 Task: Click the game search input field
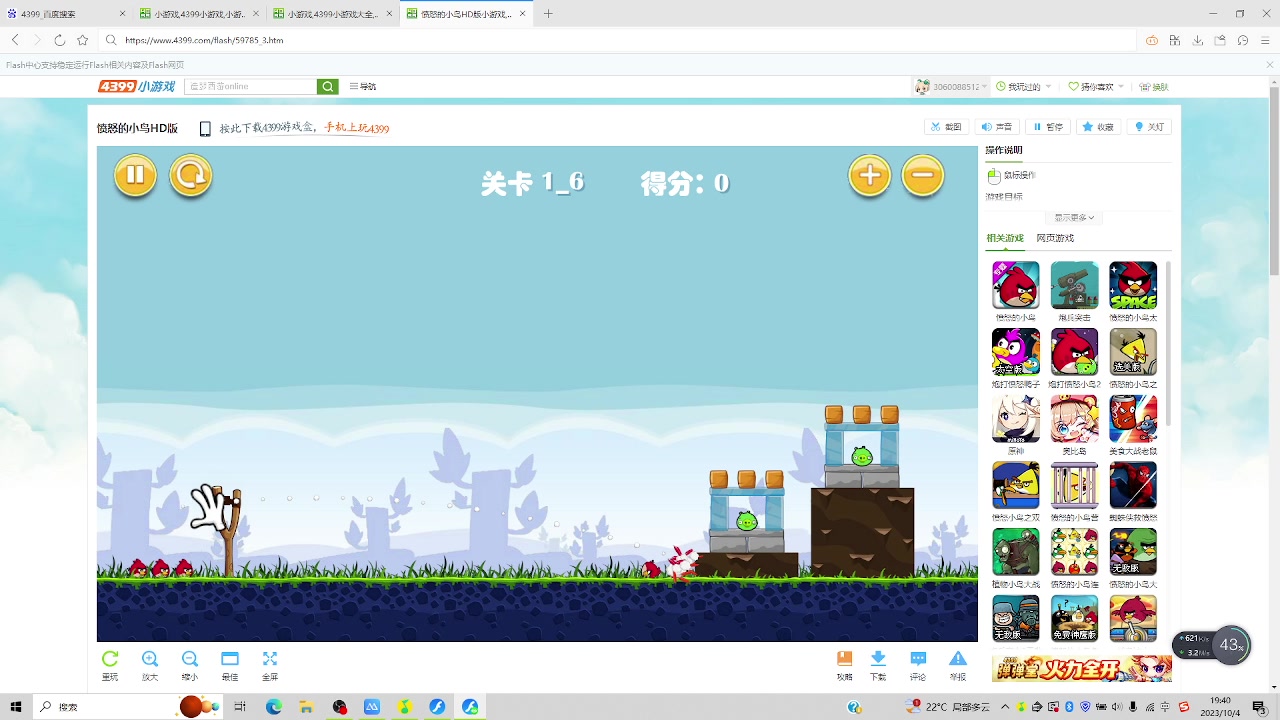click(x=250, y=86)
